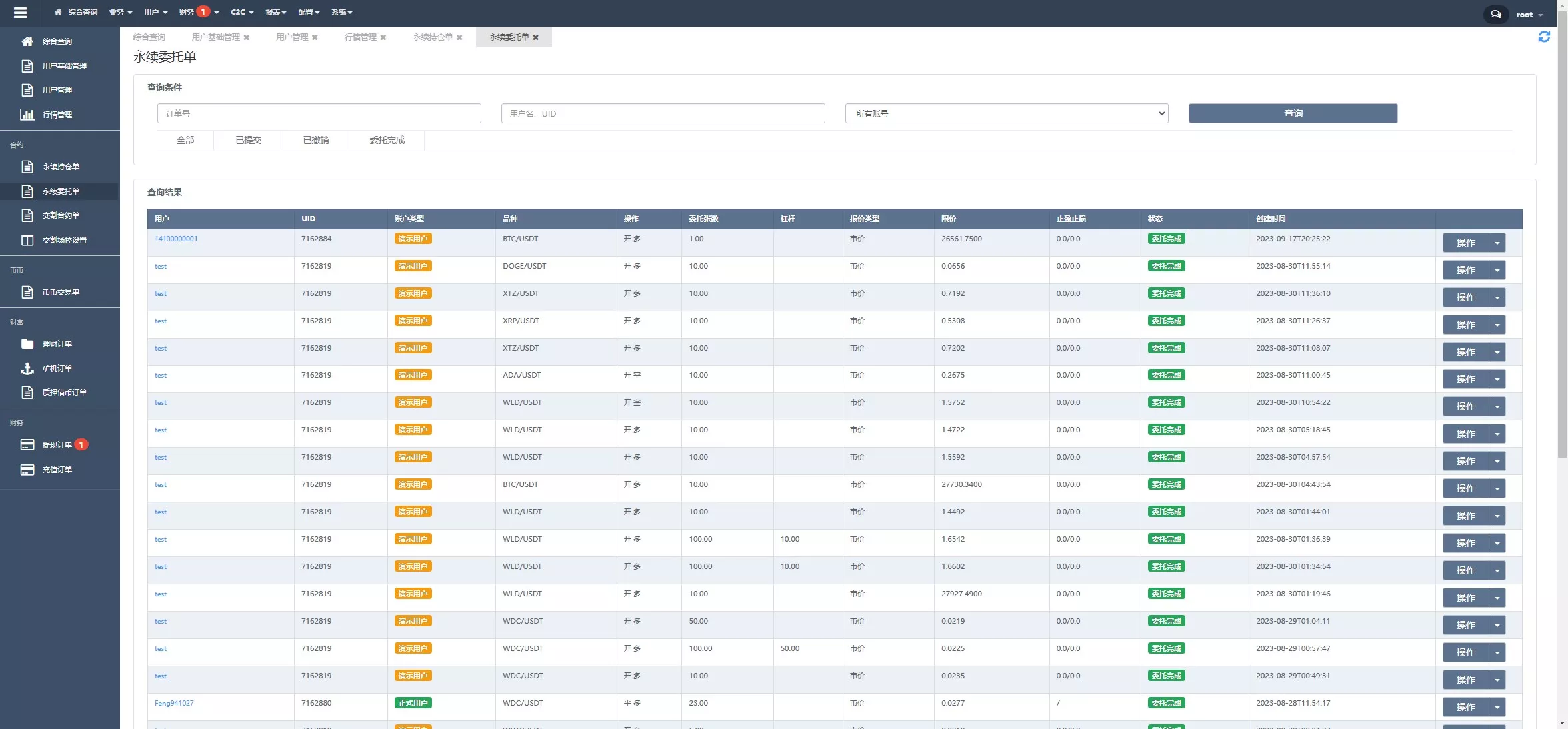The height and width of the screenshot is (729, 1568).
Task: Select the 已提交 status filter
Action: (248, 140)
